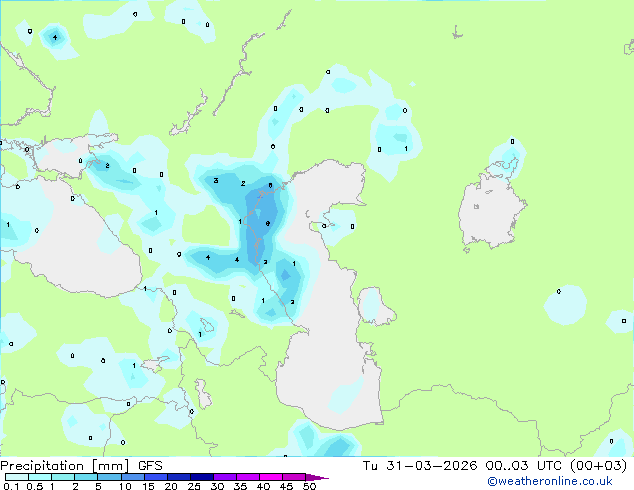Click the '40' legend scale label

click(263, 486)
